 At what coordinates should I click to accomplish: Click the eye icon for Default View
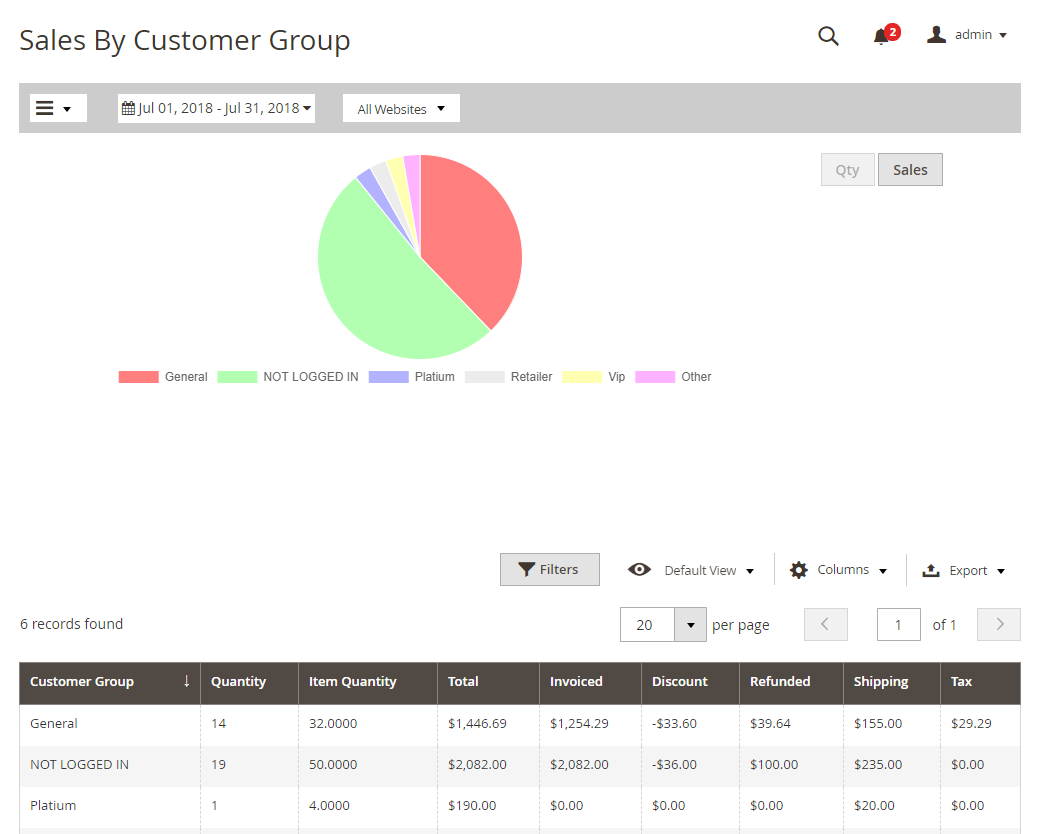(639, 570)
